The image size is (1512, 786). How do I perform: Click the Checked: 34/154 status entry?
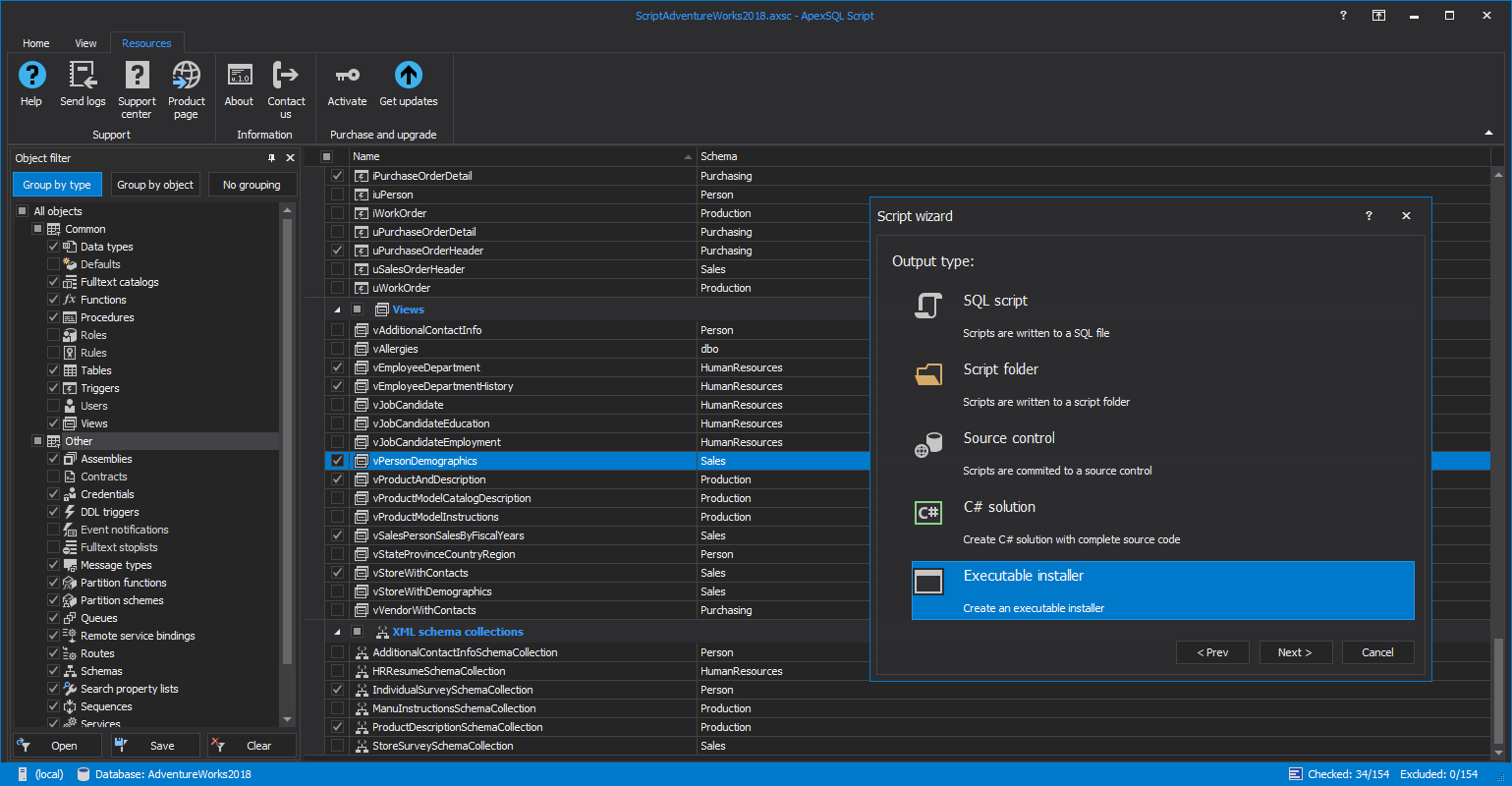click(1339, 774)
